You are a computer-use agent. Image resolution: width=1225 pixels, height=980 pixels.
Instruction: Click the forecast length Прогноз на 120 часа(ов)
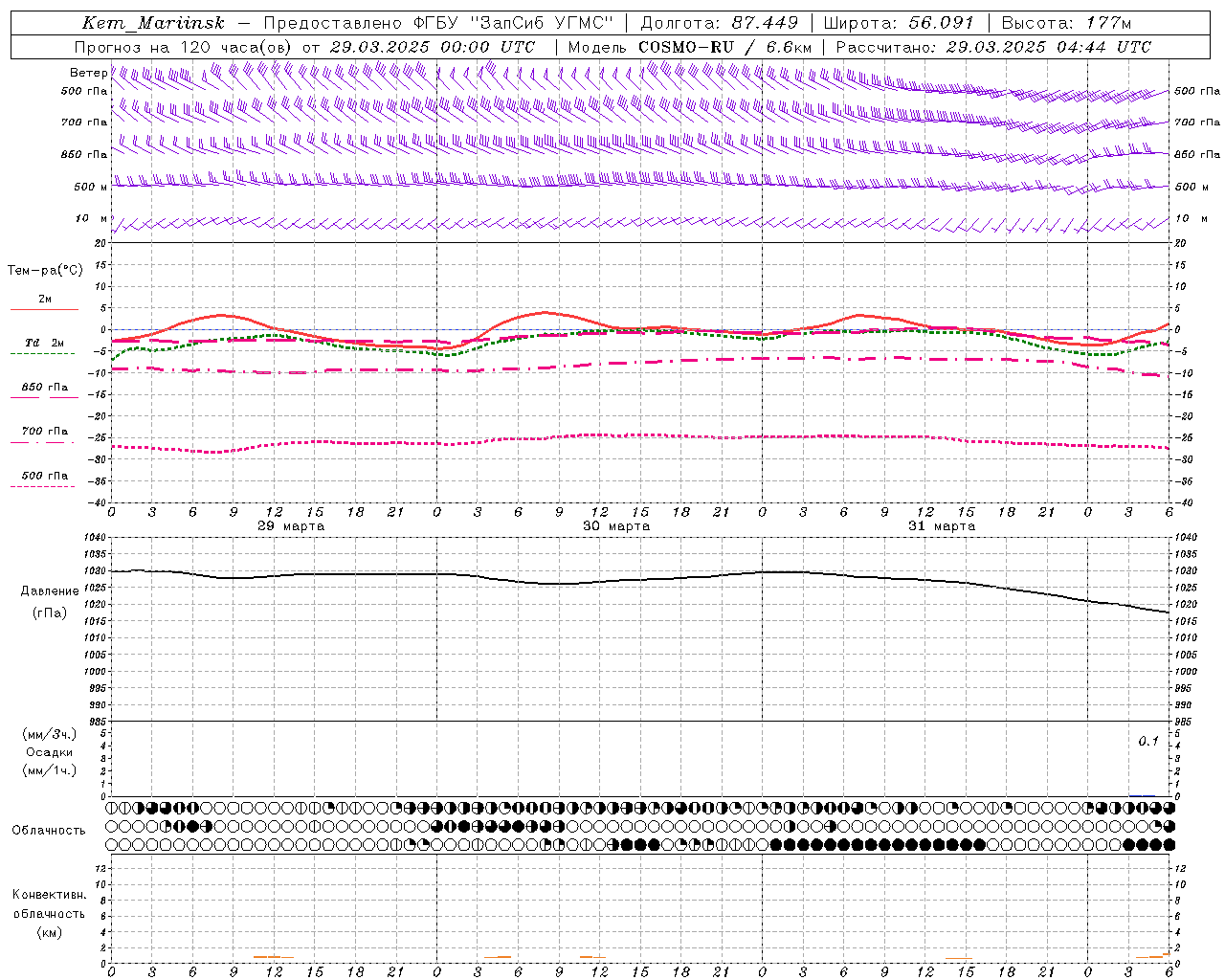(185, 47)
